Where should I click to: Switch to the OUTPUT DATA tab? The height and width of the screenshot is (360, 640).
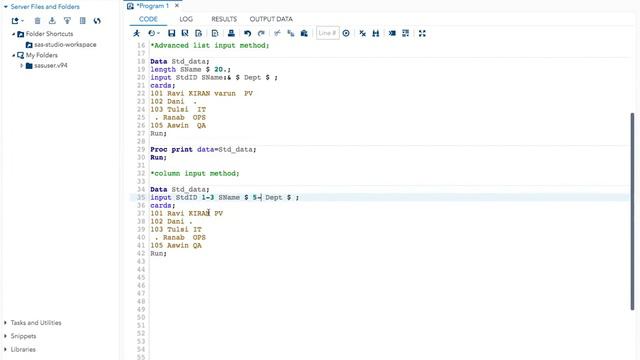tap(271, 19)
